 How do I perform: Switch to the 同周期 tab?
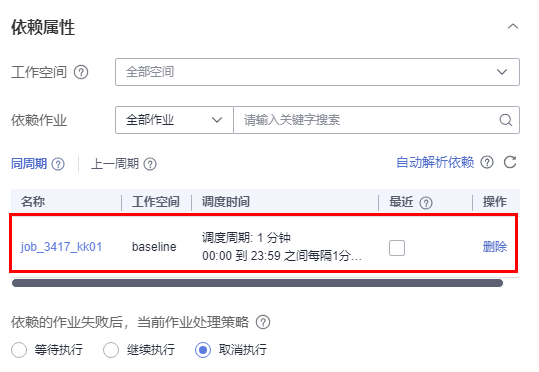[x=29, y=164]
